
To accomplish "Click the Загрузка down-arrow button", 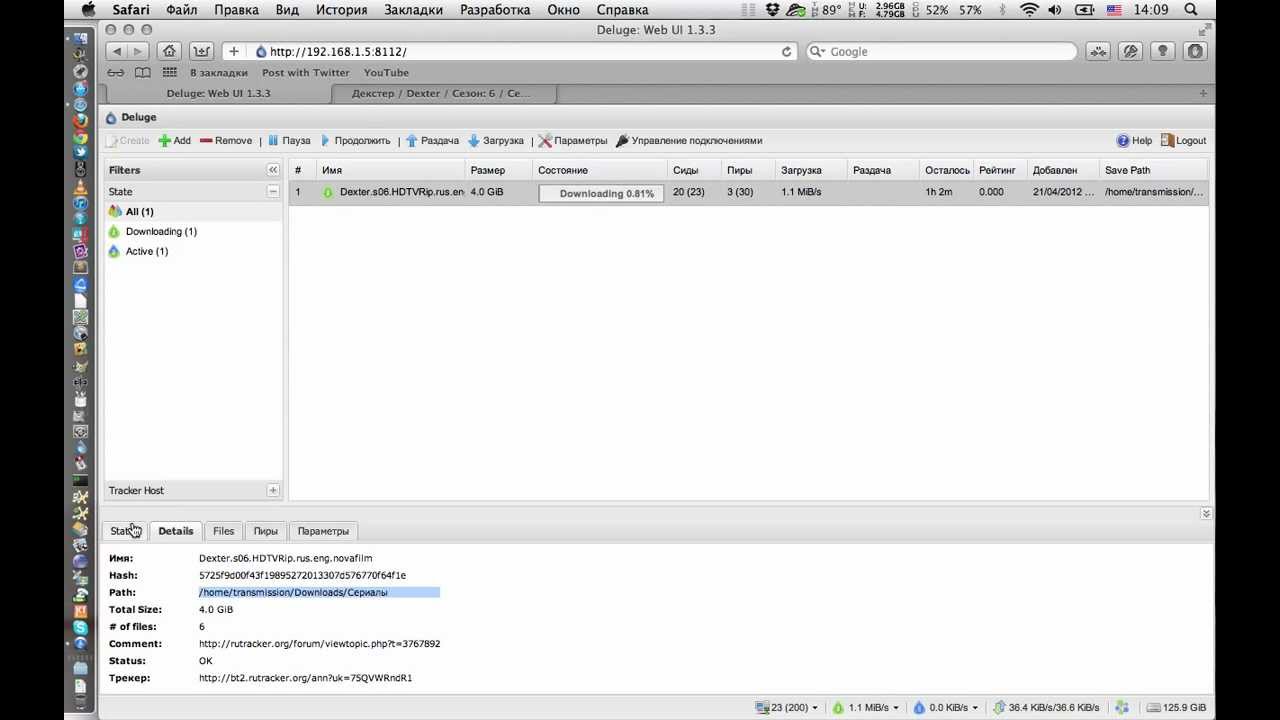I will coord(496,141).
